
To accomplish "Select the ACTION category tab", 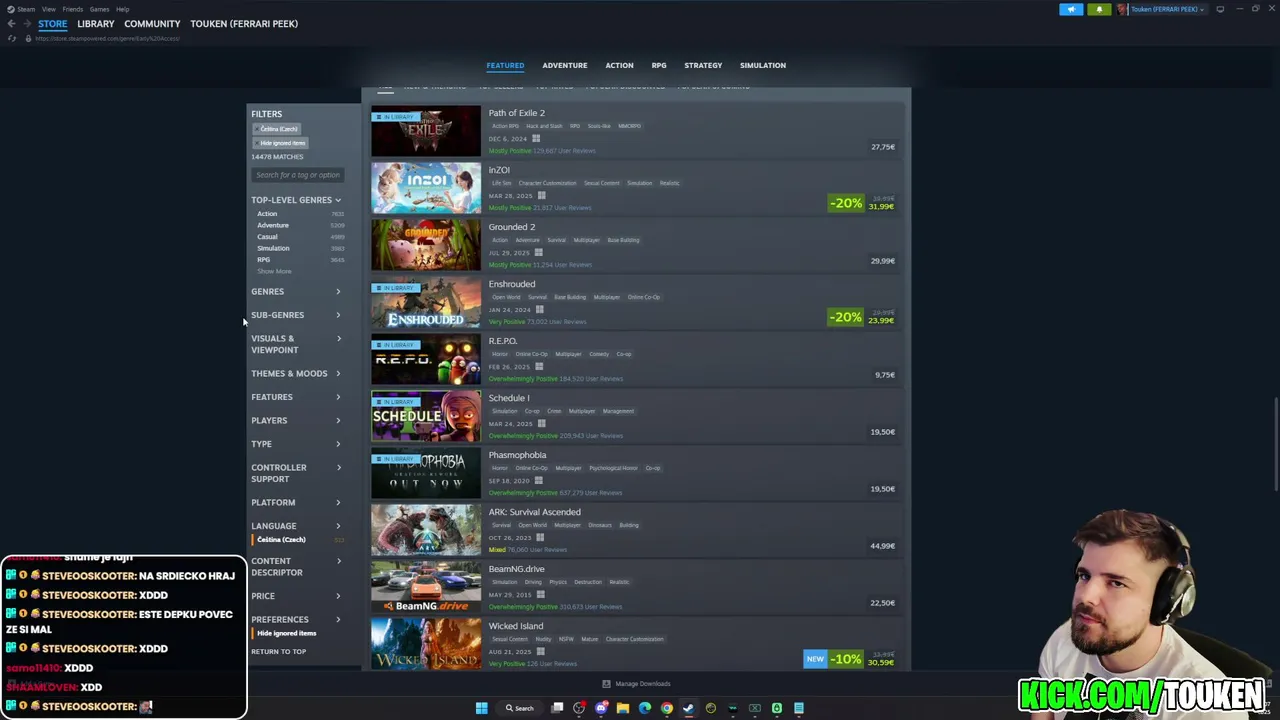I will [619, 65].
